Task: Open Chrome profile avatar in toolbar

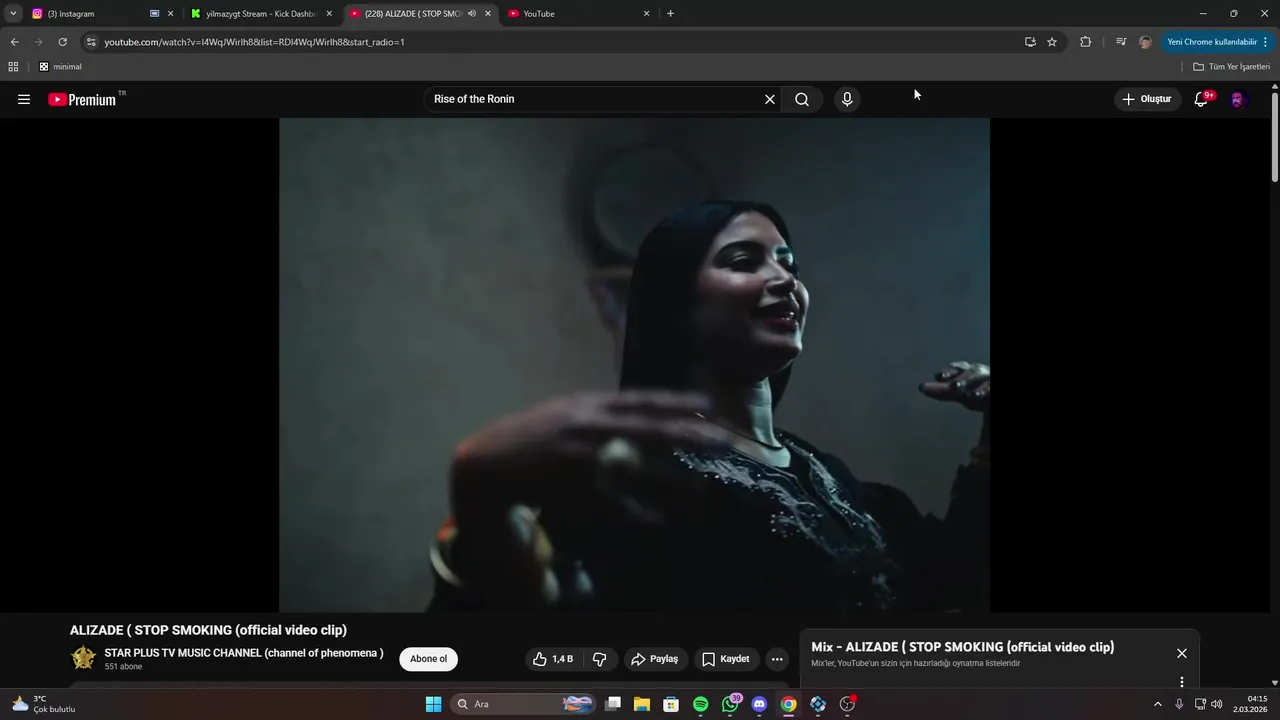Action: (1146, 42)
